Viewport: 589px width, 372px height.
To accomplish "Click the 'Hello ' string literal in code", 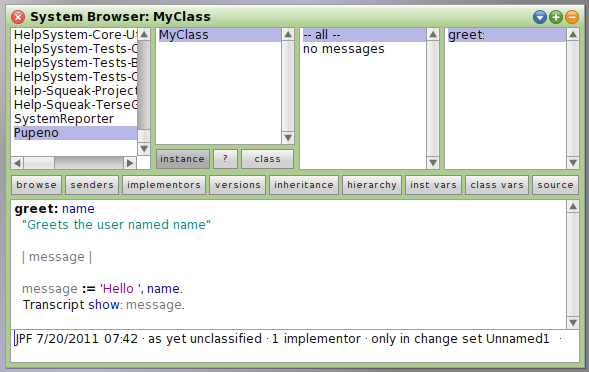I will coord(122,289).
